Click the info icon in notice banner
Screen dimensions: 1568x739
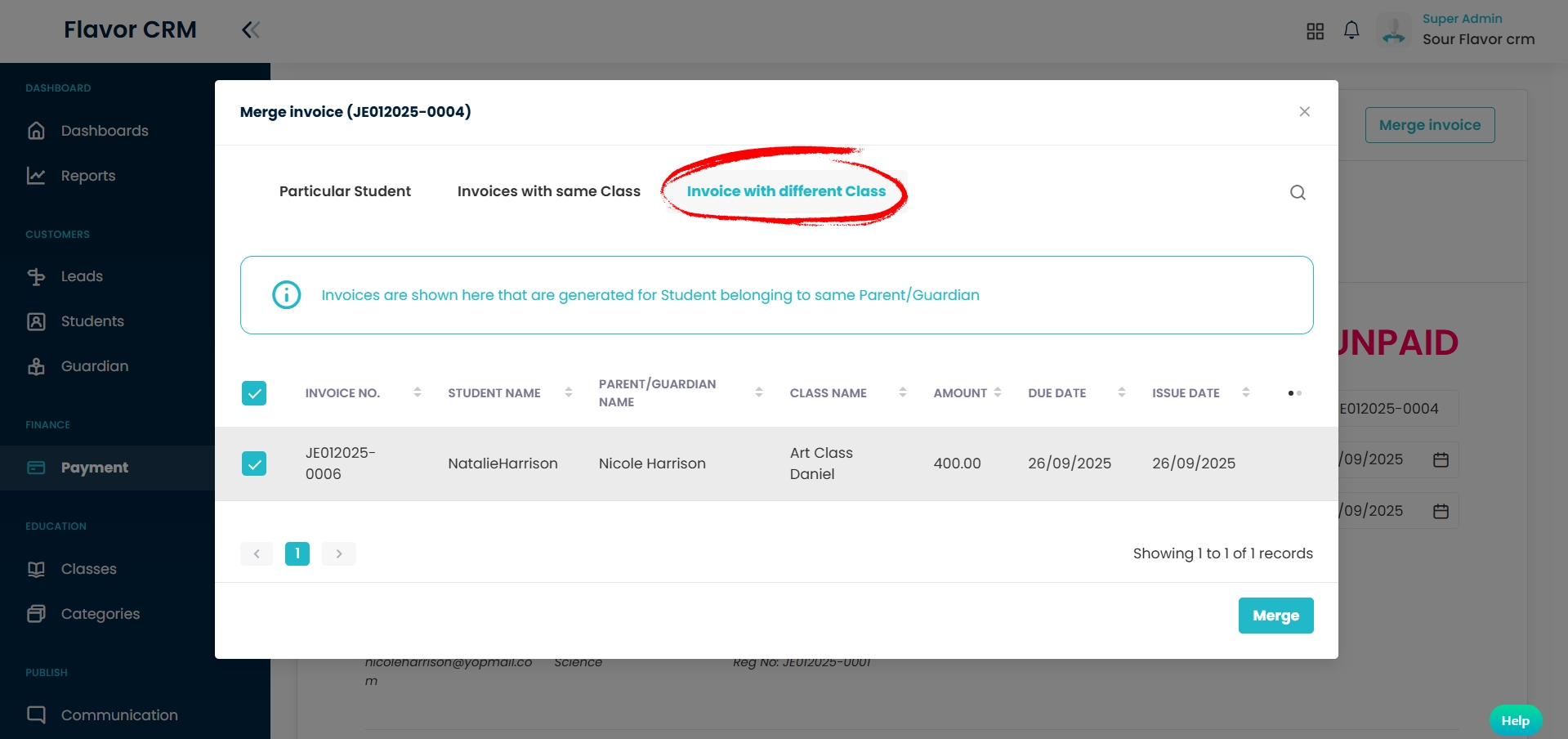tap(286, 295)
